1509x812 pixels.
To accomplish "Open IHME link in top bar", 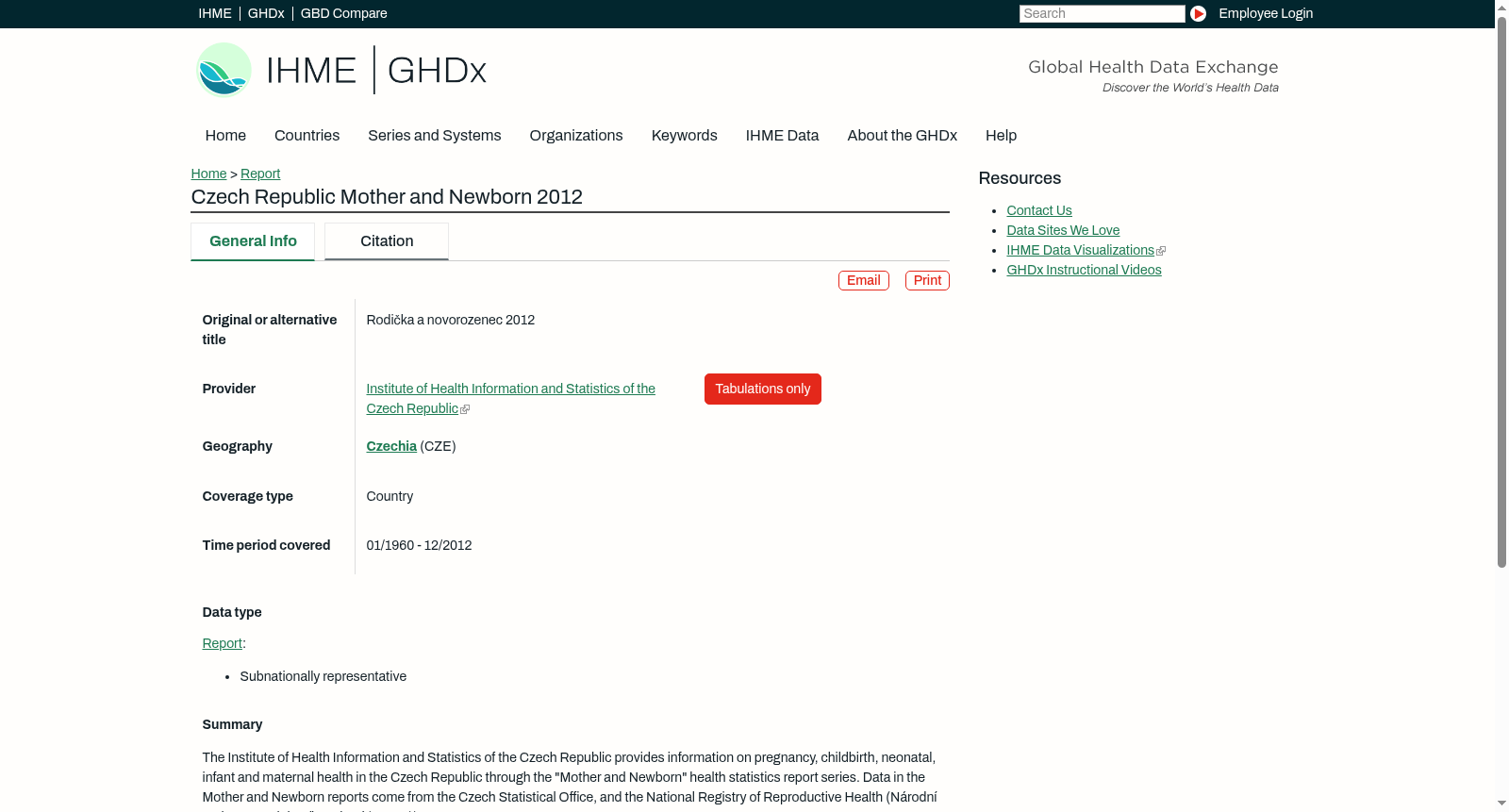I will click(x=215, y=13).
